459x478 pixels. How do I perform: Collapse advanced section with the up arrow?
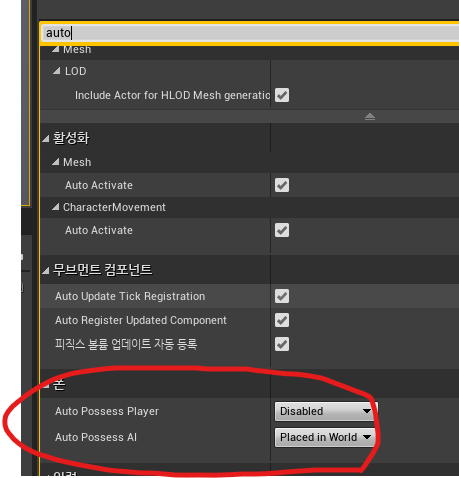tap(370, 116)
